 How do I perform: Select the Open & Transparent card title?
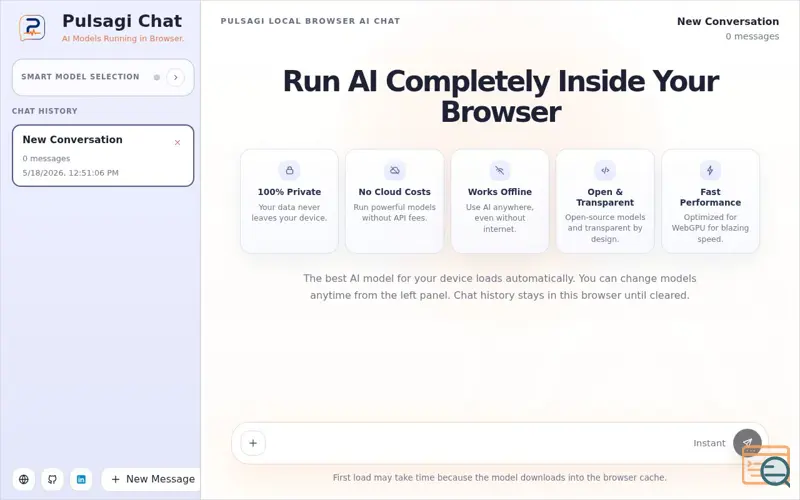(x=605, y=197)
